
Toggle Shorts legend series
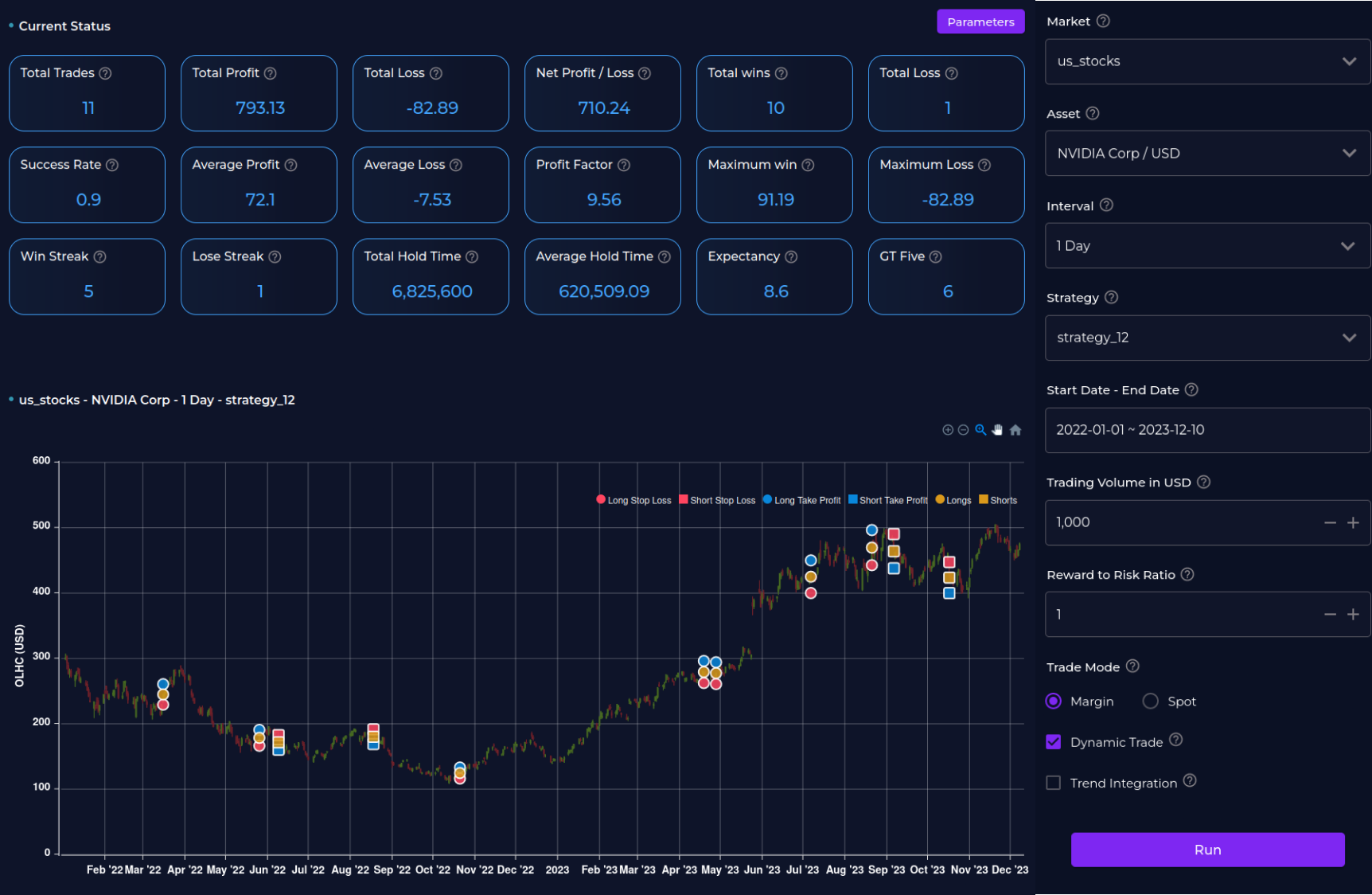[x=998, y=500]
